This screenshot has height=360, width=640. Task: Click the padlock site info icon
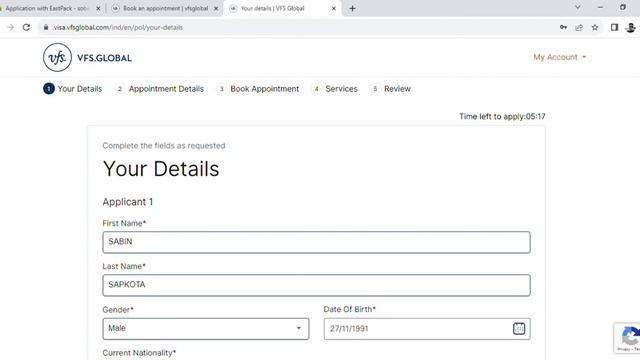pyautogui.click(x=46, y=27)
